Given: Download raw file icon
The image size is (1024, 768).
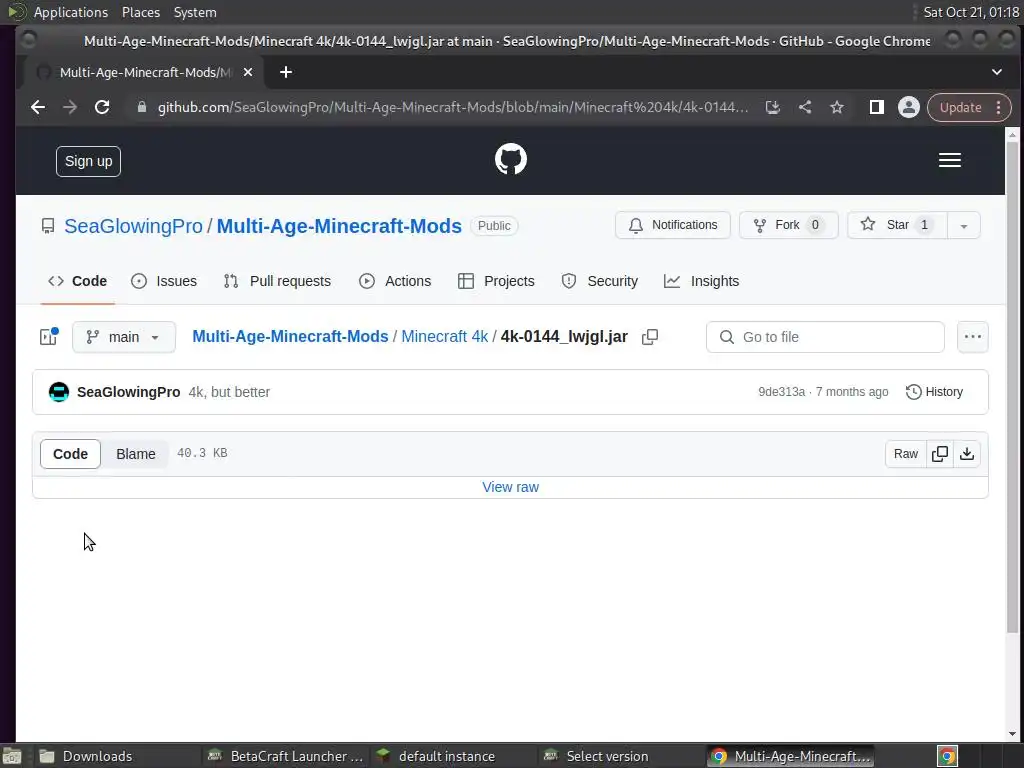Looking at the screenshot, I should [967, 454].
